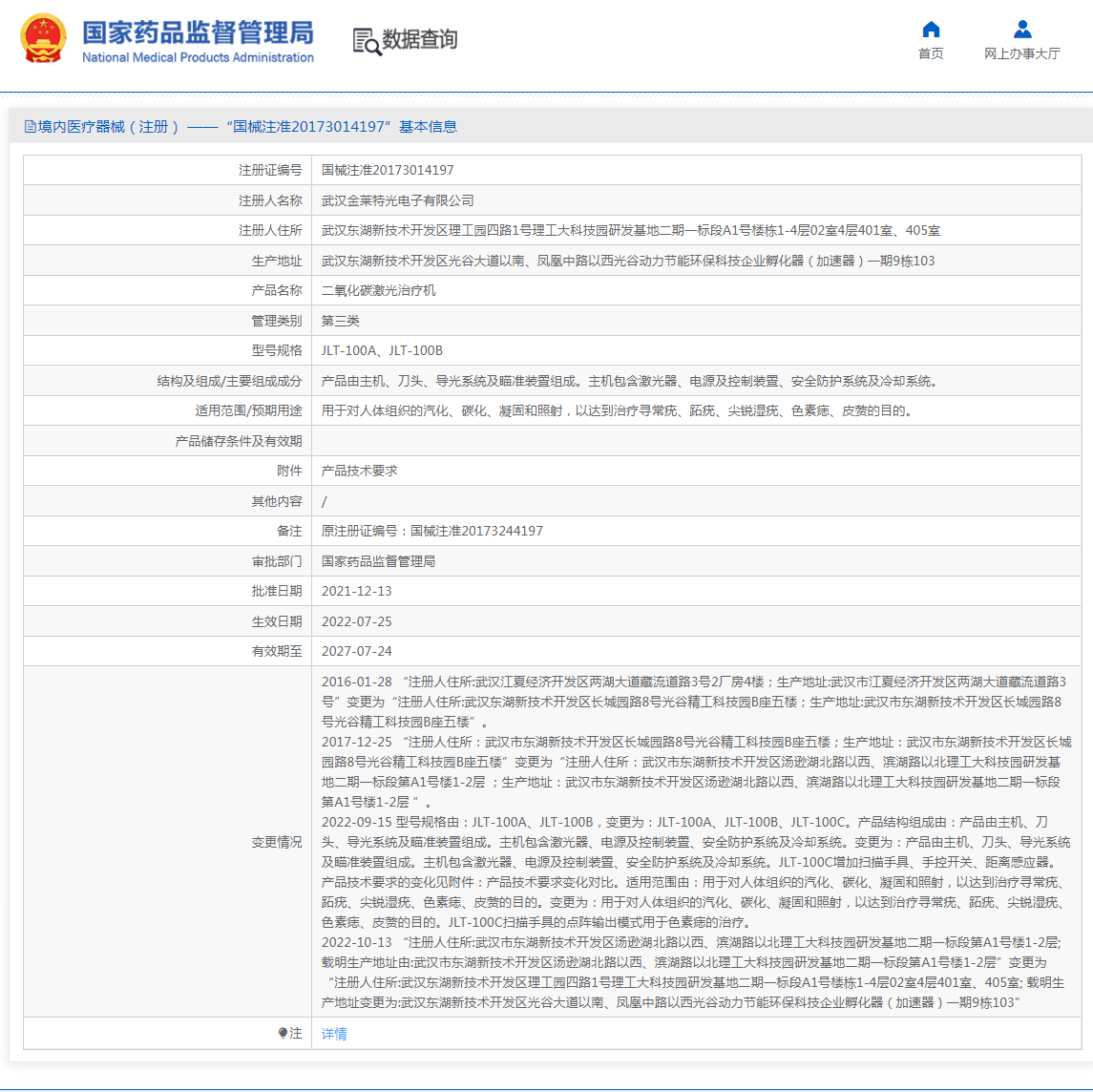Screen dimensions: 1093x1092
Task: Open the 详情 details link
Action: tap(336, 1033)
